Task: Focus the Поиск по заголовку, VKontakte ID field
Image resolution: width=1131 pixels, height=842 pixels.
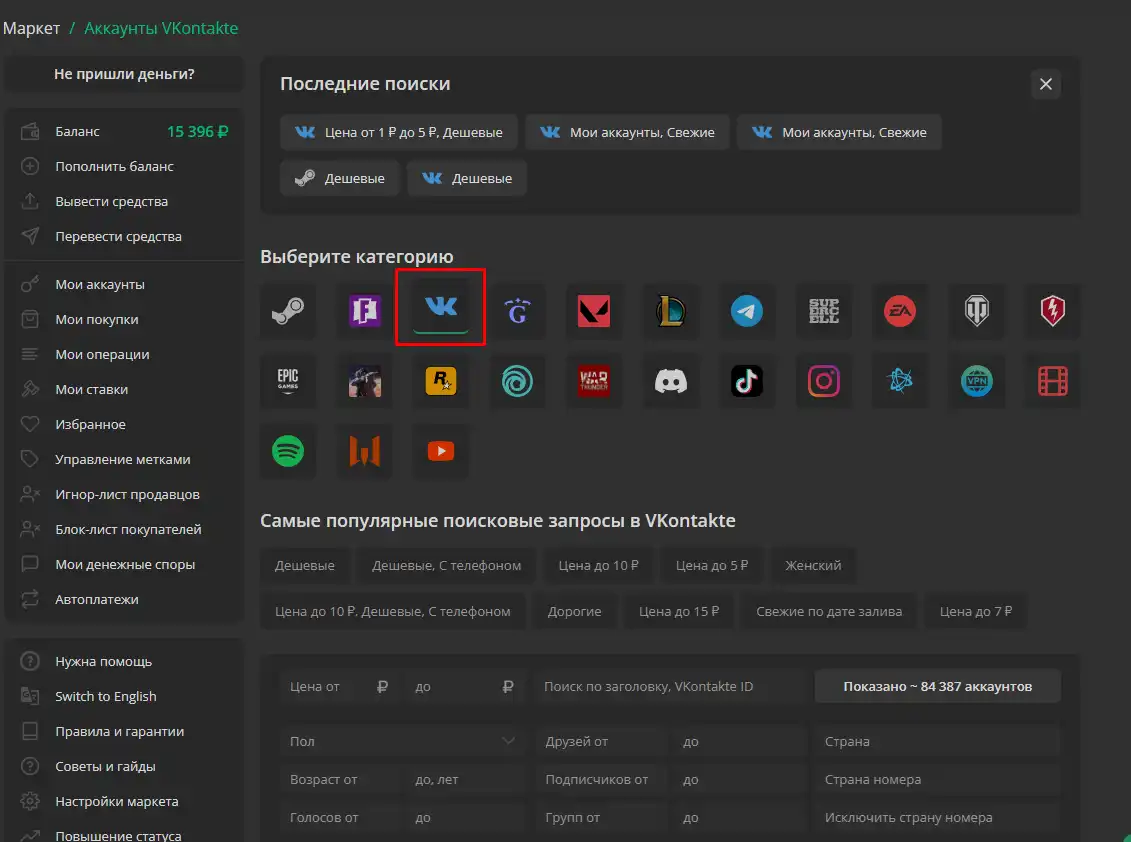Action: (x=670, y=686)
